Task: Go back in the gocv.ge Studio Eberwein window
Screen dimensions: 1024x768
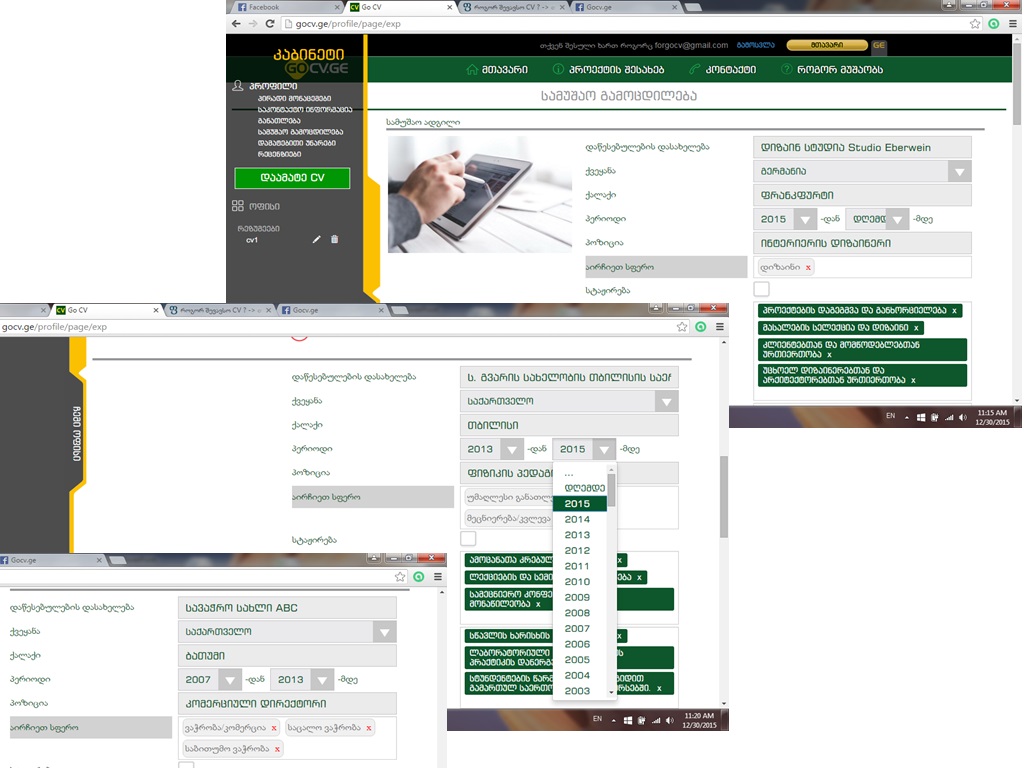Action: [236, 24]
